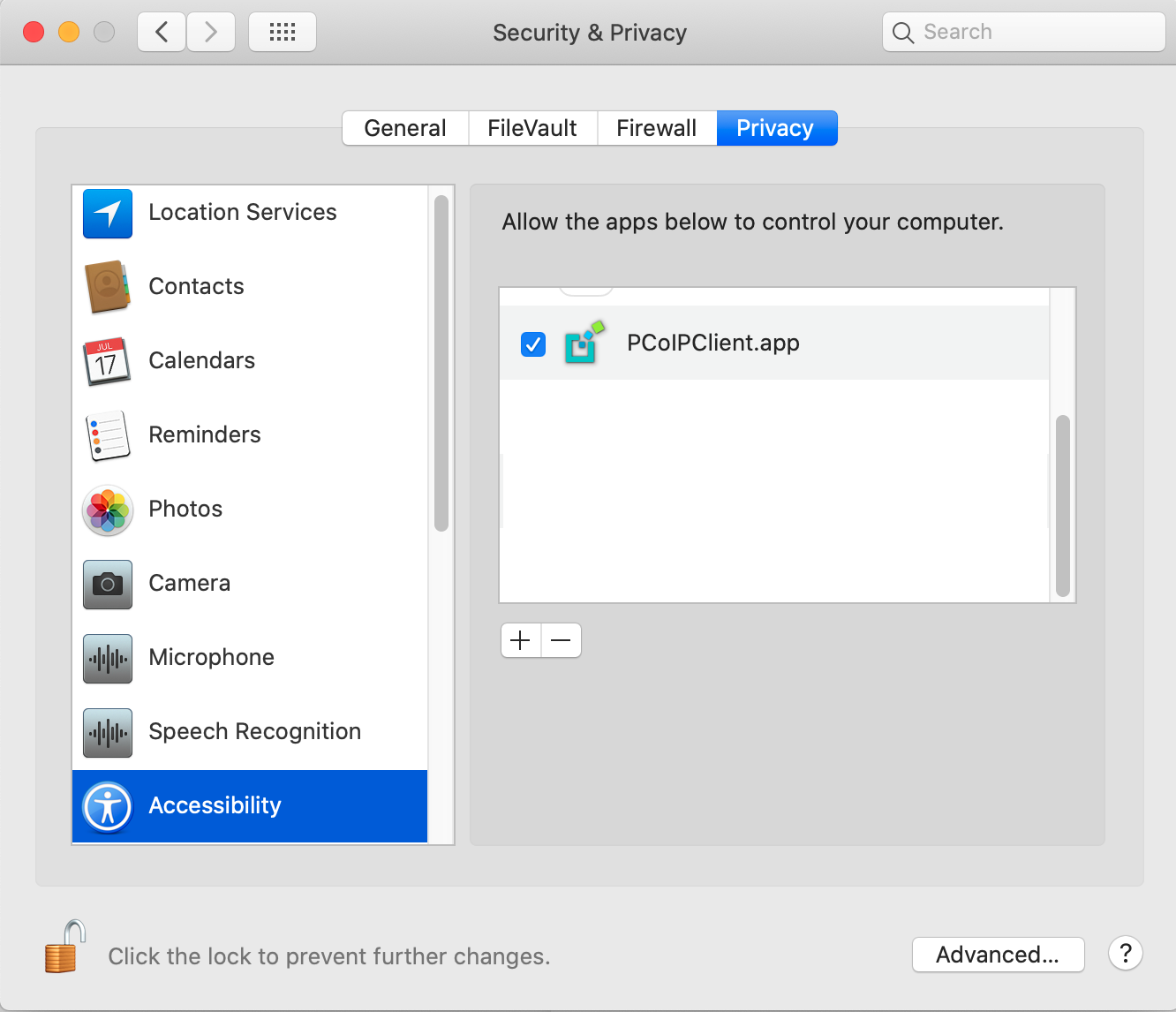Click the Camera icon in sidebar
1176x1012 pixels.
coord(108,584)
